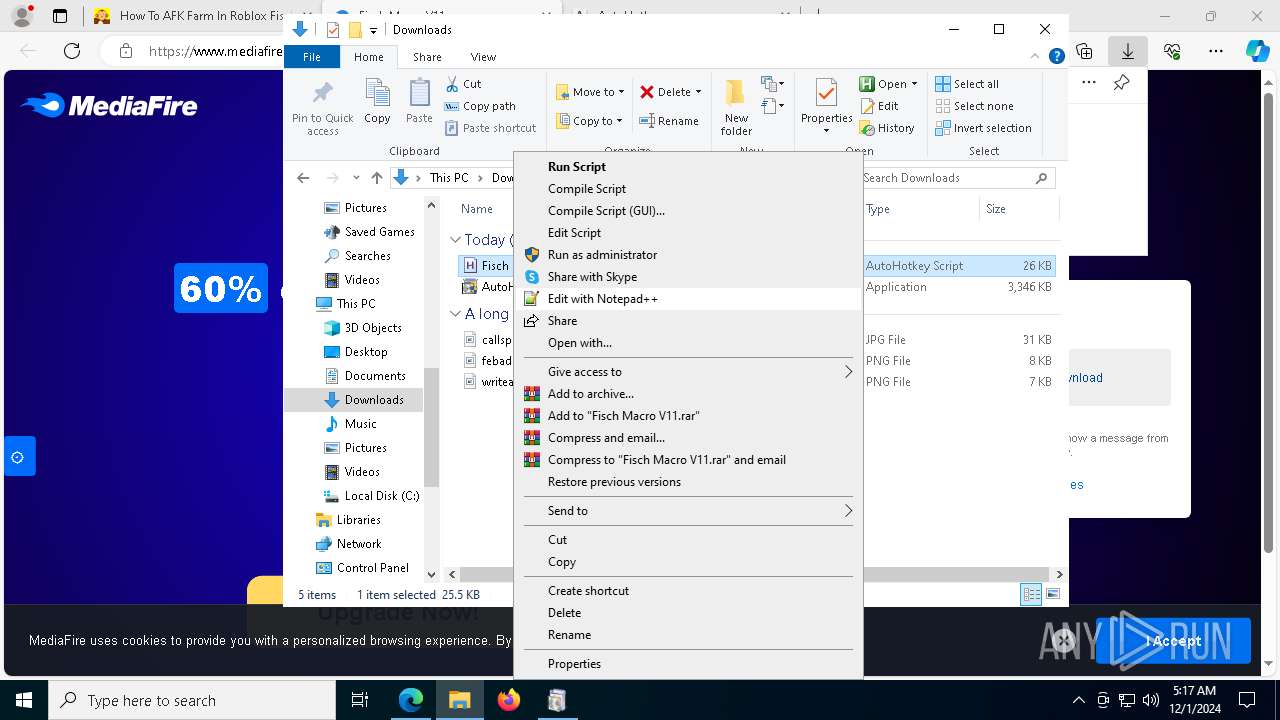
Task: Open Microsoft Edge from the taskbar
Action: 411,700
